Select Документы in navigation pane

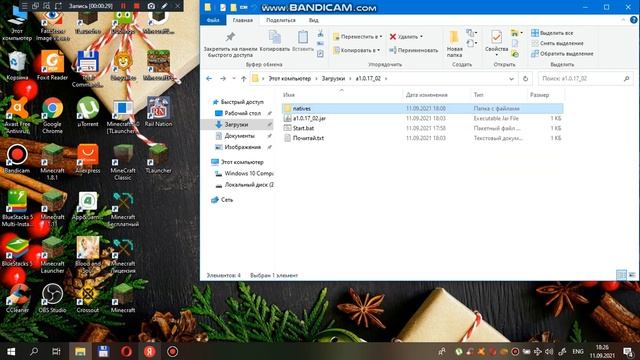(240, 136)
